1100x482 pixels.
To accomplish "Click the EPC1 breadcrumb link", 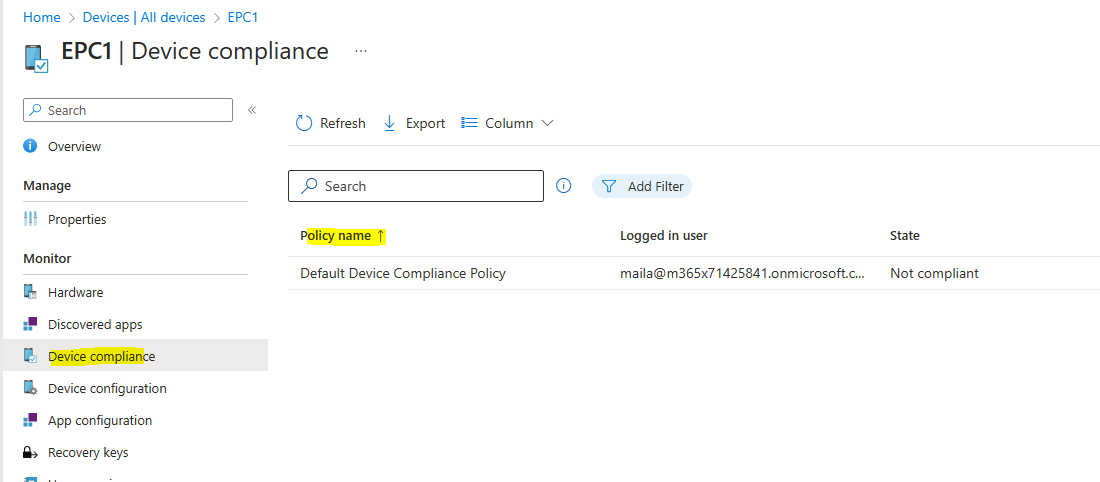I will coord(243,18).
